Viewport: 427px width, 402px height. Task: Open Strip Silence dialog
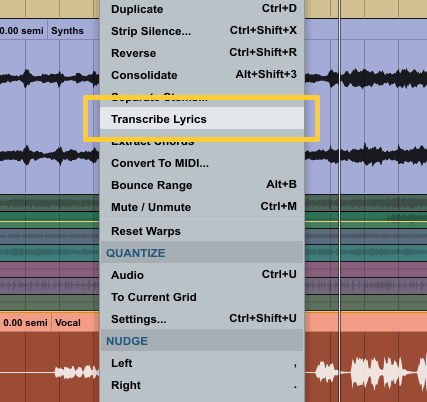(202, 31)
